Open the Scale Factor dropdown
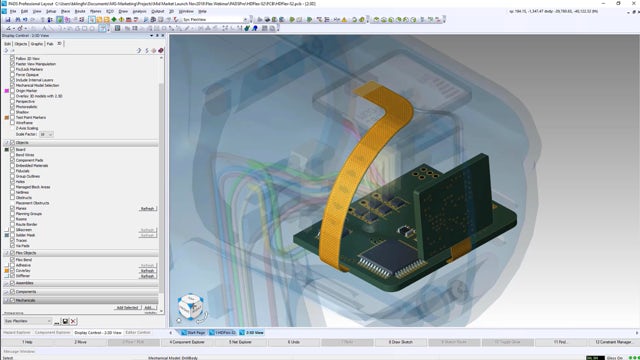 [46, 134]
